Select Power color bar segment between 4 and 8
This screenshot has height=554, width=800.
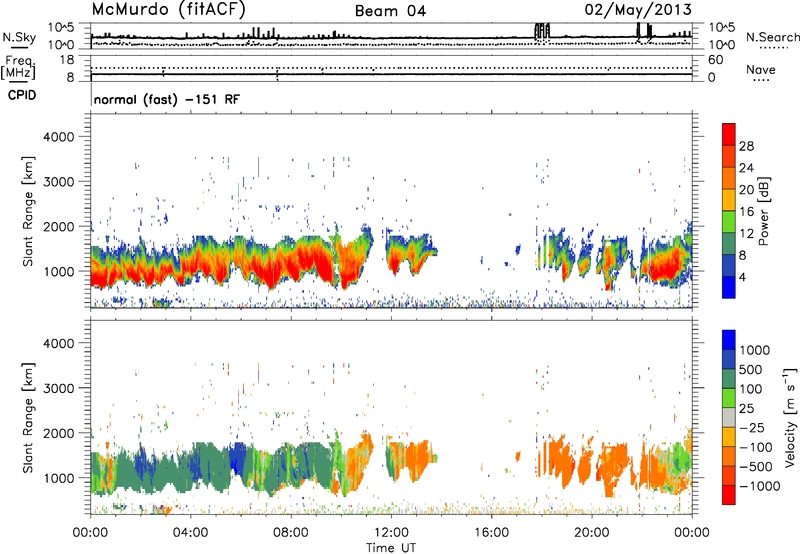click(729, 266)
